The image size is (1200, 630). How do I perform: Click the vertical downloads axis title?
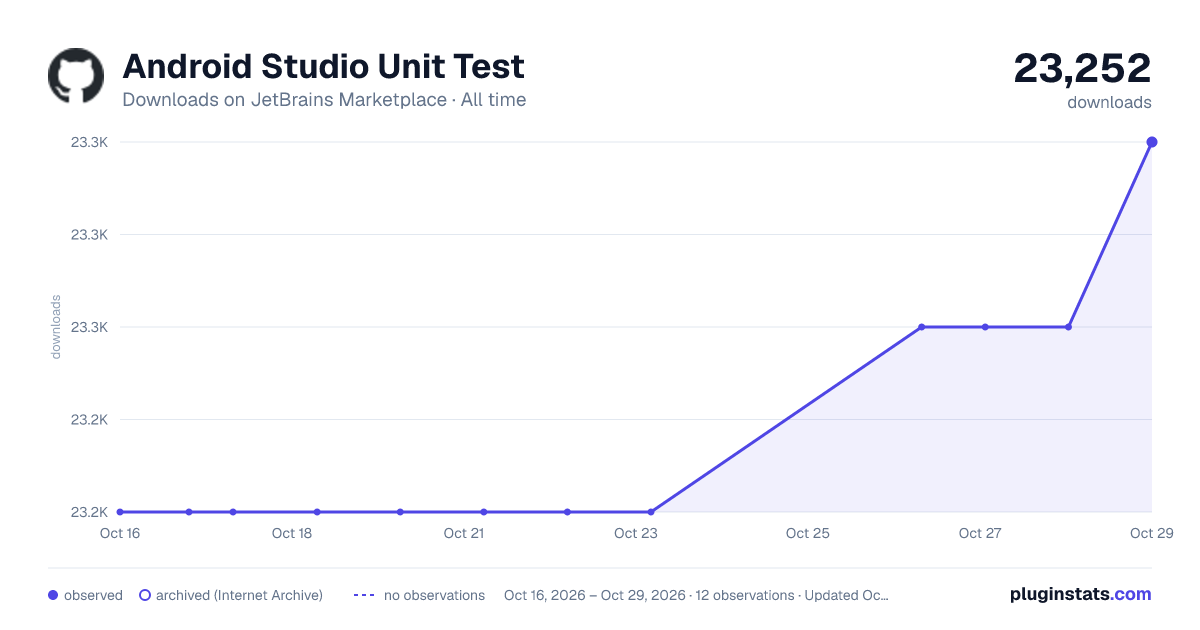56,327
